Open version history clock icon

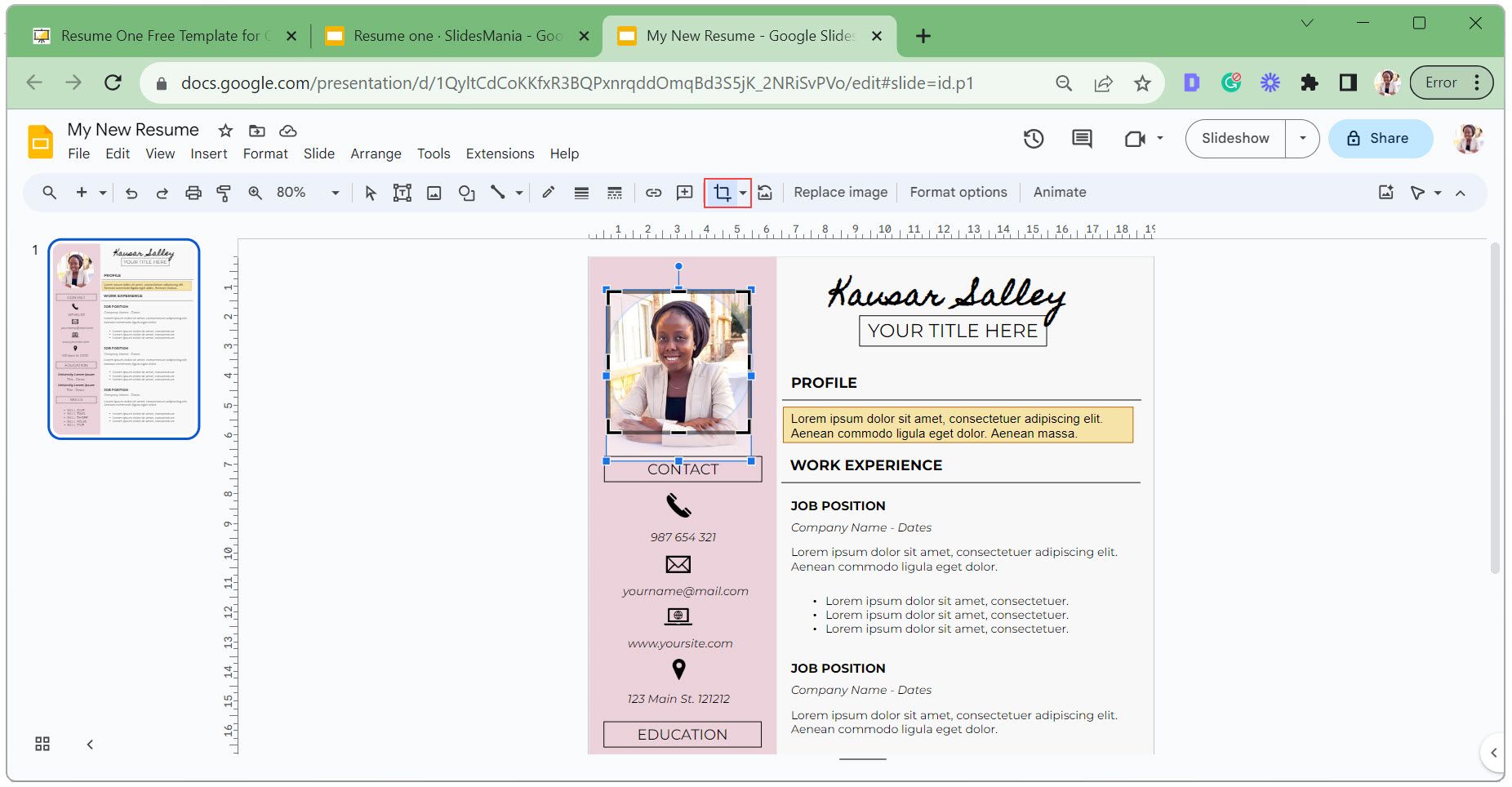(1034, 139)
